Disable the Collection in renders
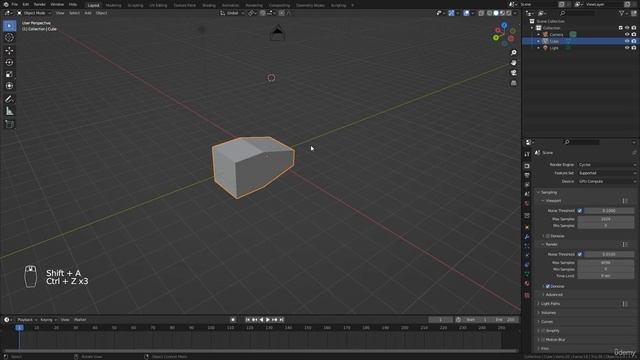This screenshot has height=360, width=640. 634,28
